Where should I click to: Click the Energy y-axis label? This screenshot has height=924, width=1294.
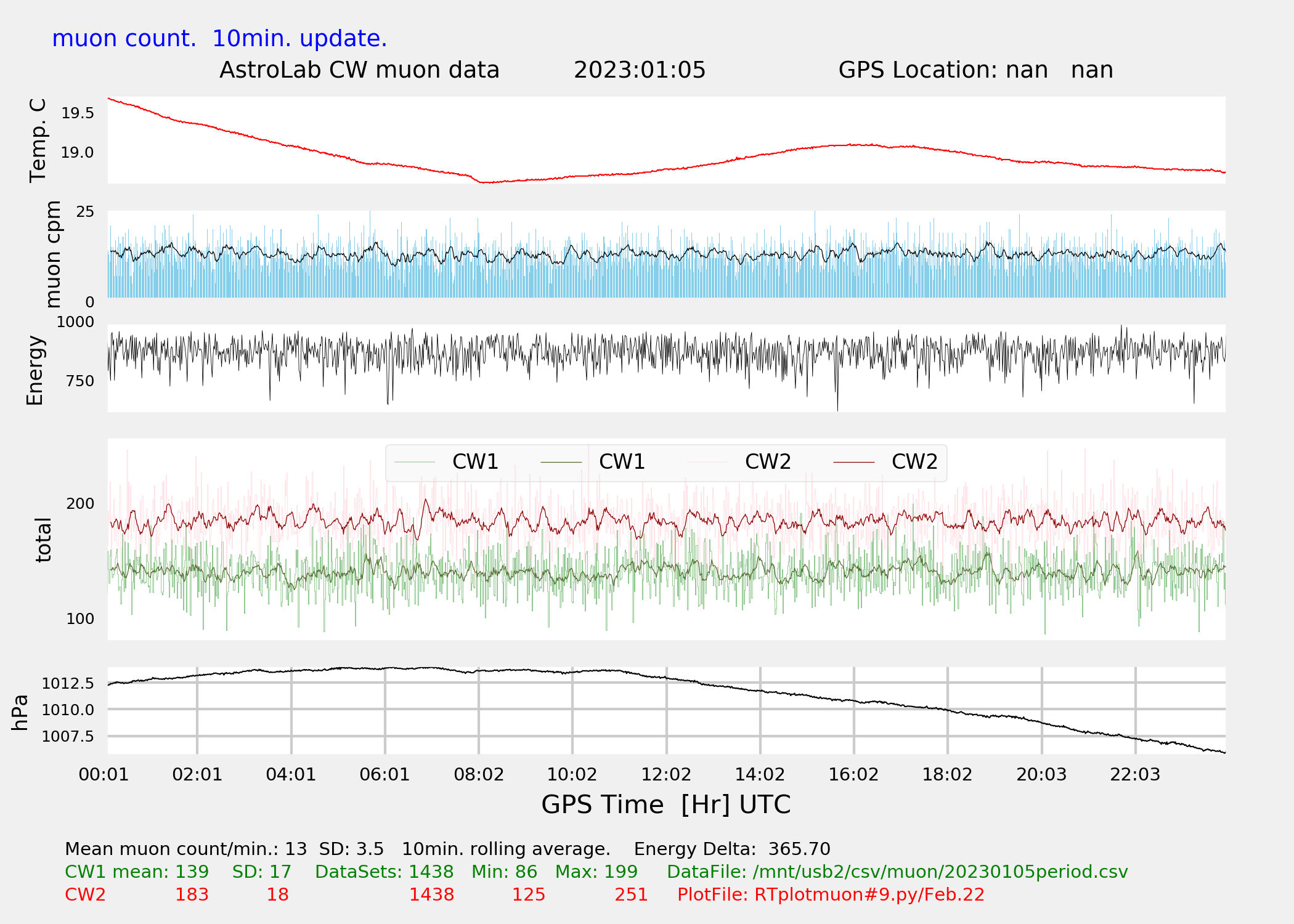pyautogui.click(x=35, y=370)
